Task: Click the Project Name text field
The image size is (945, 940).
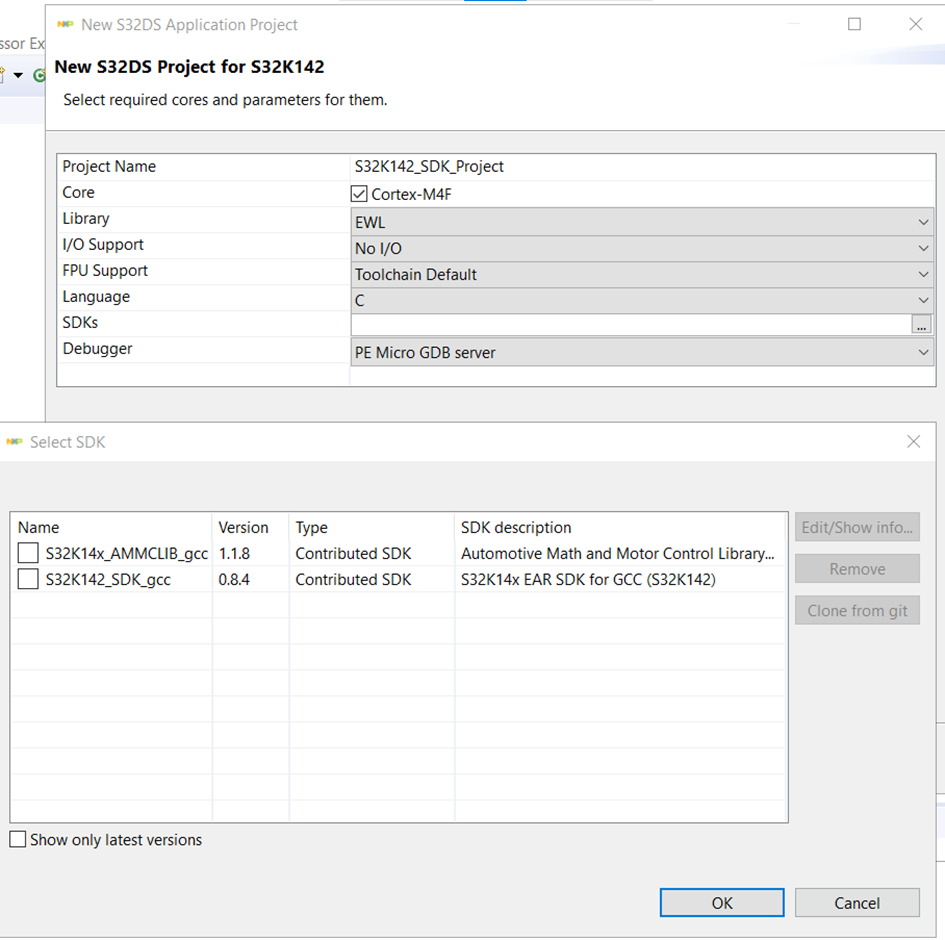Action: coord(640,167)
